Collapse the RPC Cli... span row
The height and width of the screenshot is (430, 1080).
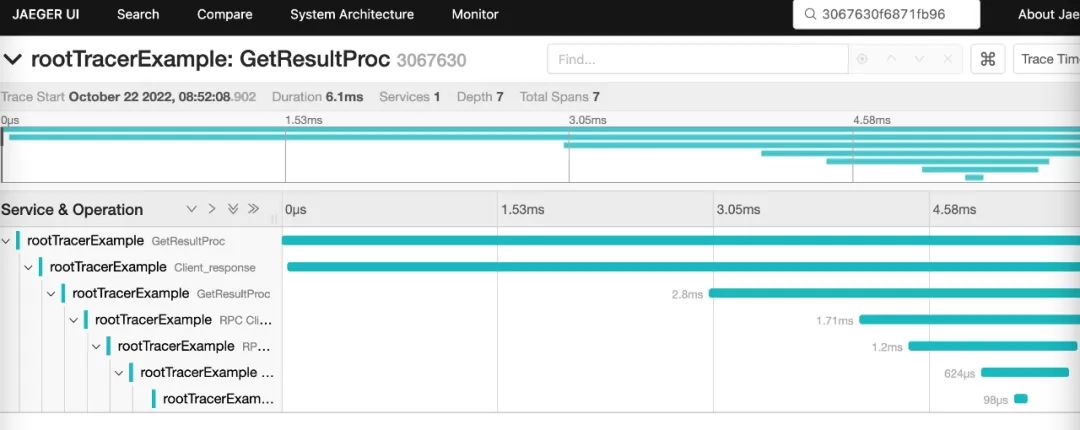74,320
